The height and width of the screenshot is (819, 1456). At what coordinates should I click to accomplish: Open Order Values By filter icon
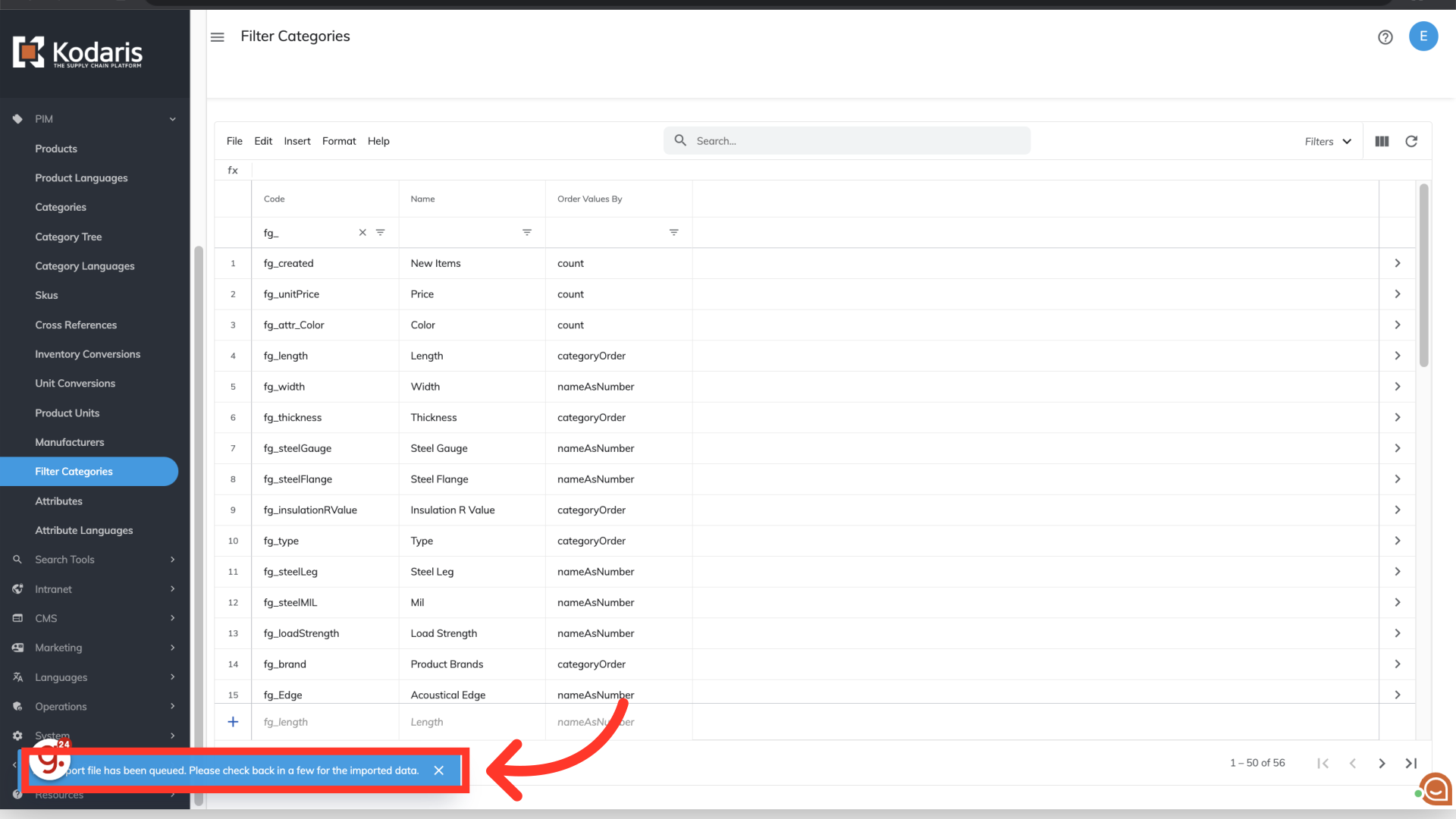coord(673,233)
